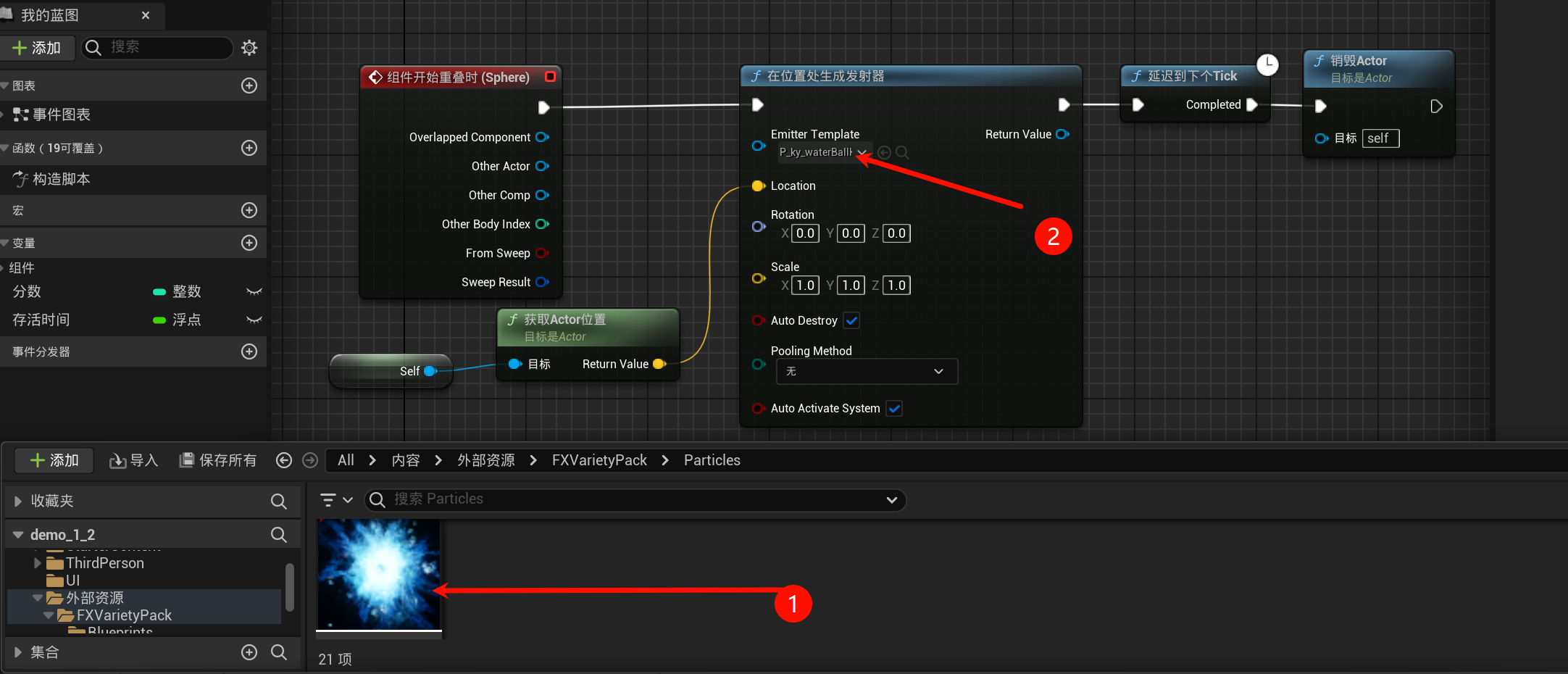Collapse the 外部资源 folder tree
This screenshot has width=1568, height=674.
pyautogui.click(x=38, y=598)
